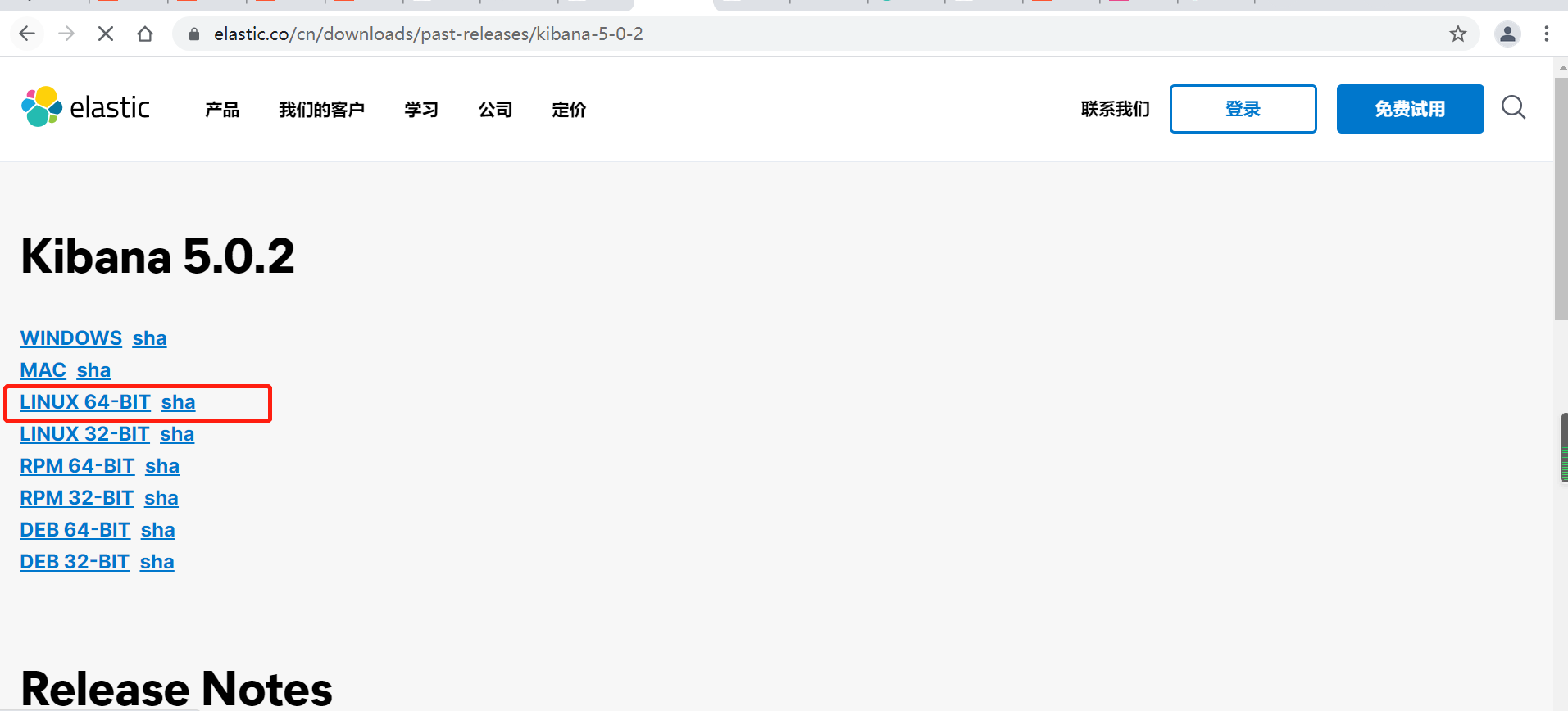Open the 公司 menu
Viewport: 1568px width, 711px height.
coord(495,109)
